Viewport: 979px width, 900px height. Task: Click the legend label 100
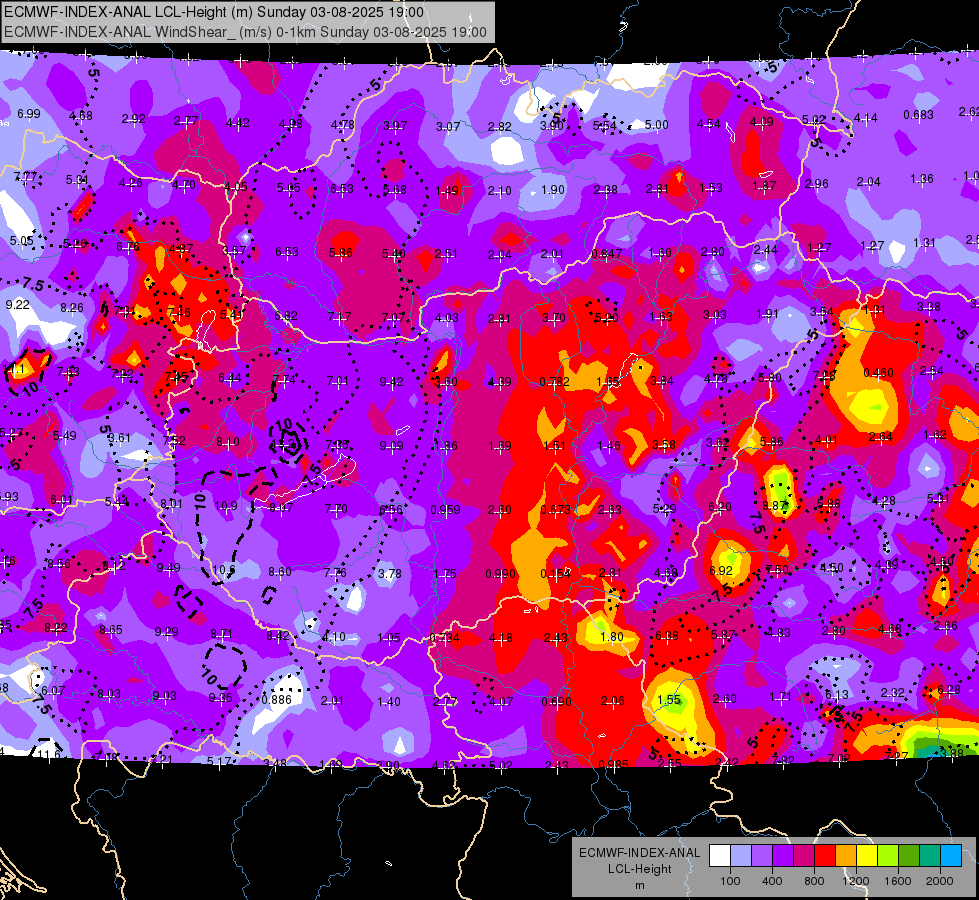(x=730, y=881)
